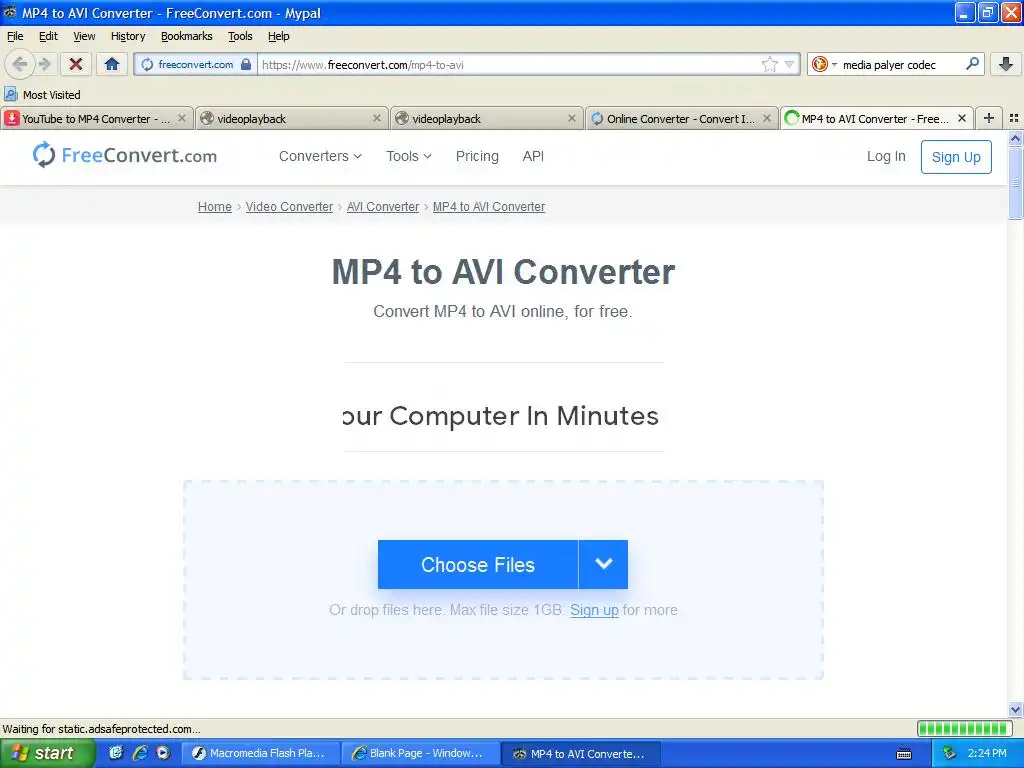The width and height of the screenshot is (1024, 768).
Task: Open the Downloads arrow button
Action: pyautogui.click(x=1006, y=64)
